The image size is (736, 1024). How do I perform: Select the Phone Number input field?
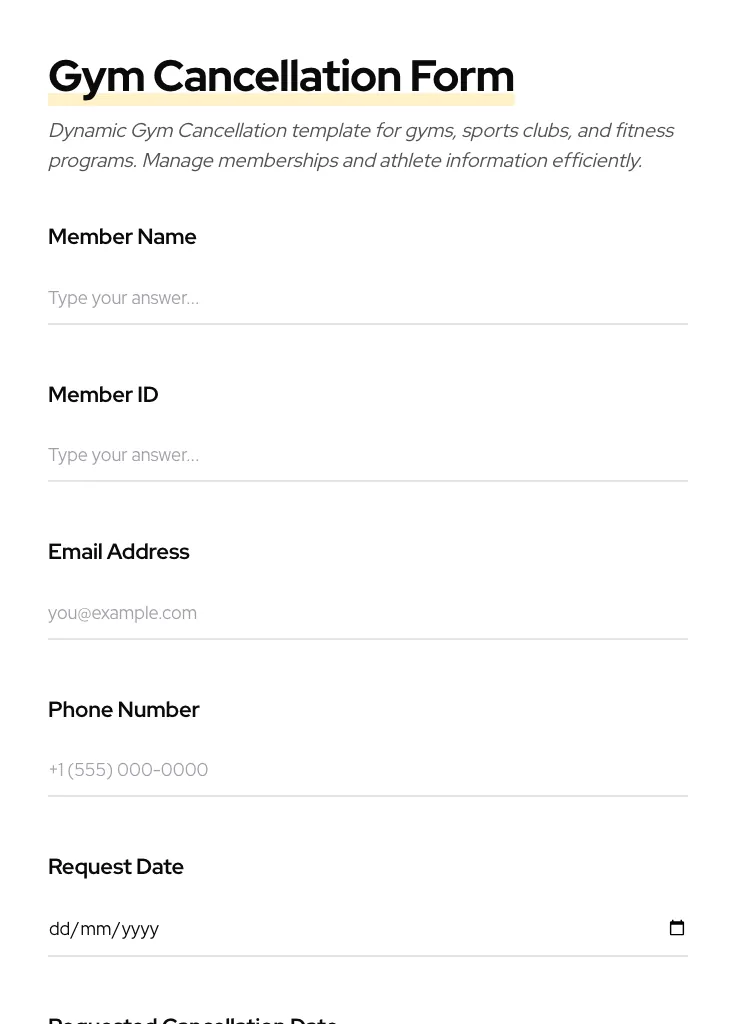pyautogui.click(x=367, y=770)
